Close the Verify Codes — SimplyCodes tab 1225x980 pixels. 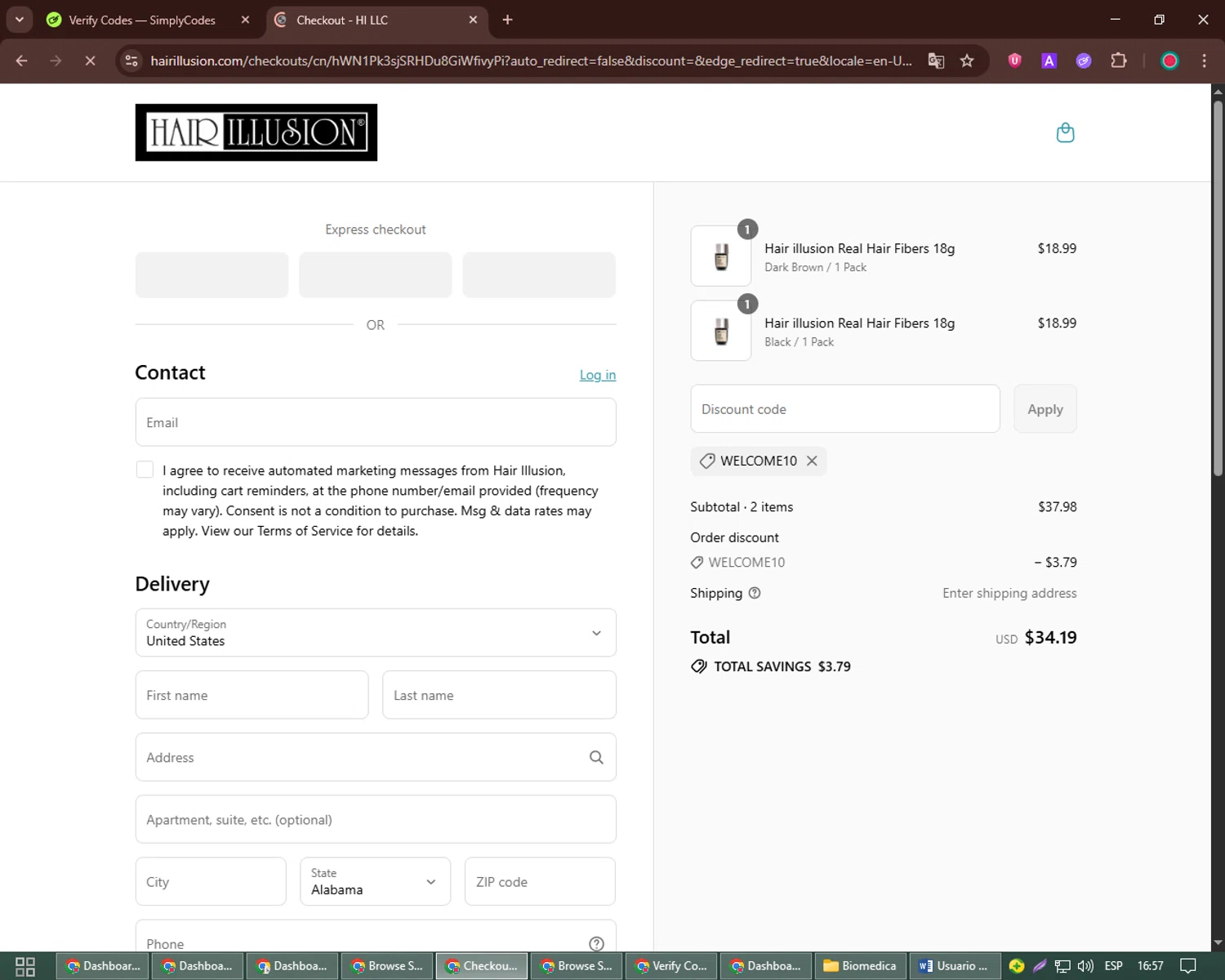coord(245,20)
